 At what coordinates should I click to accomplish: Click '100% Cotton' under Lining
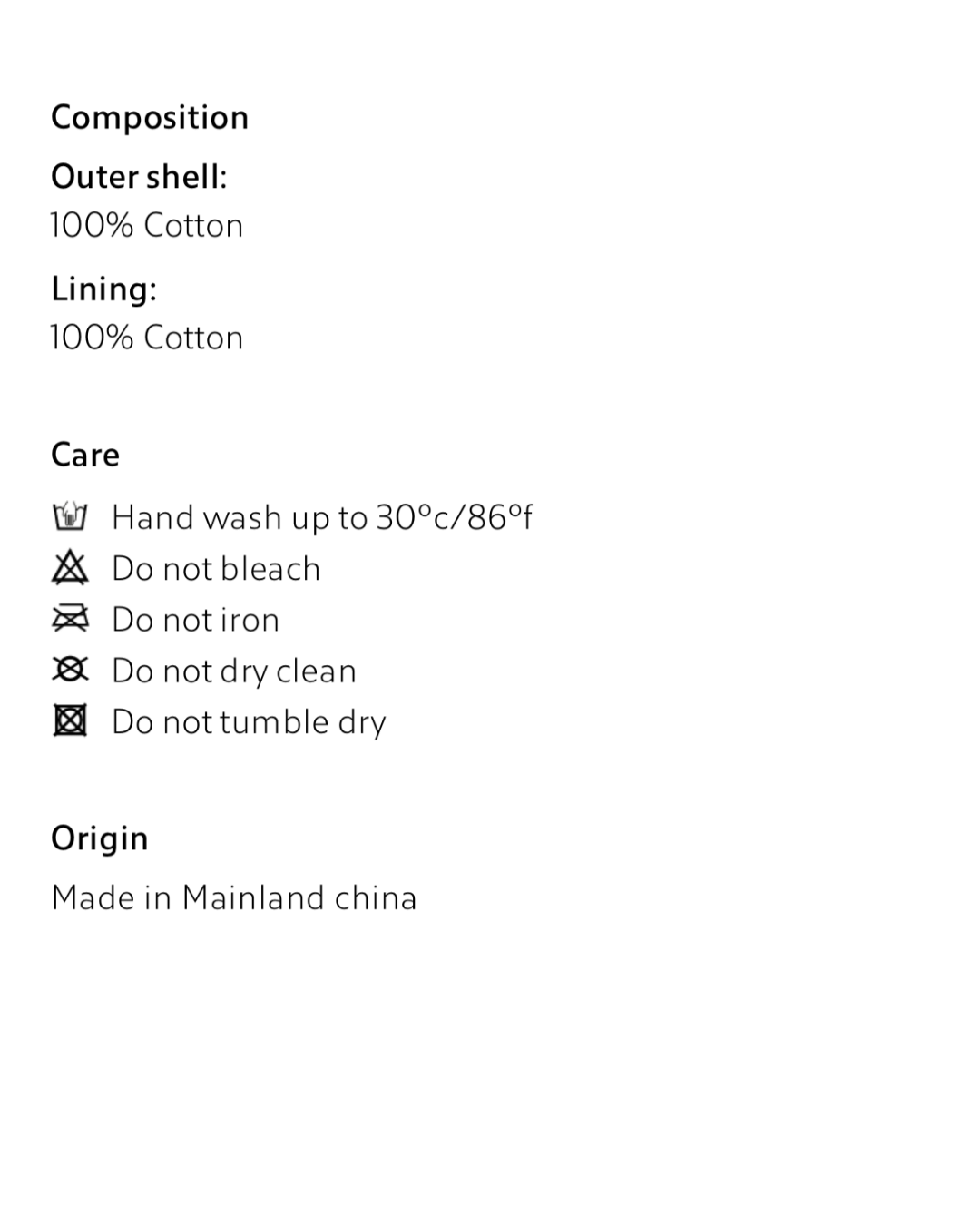(146, 338)
